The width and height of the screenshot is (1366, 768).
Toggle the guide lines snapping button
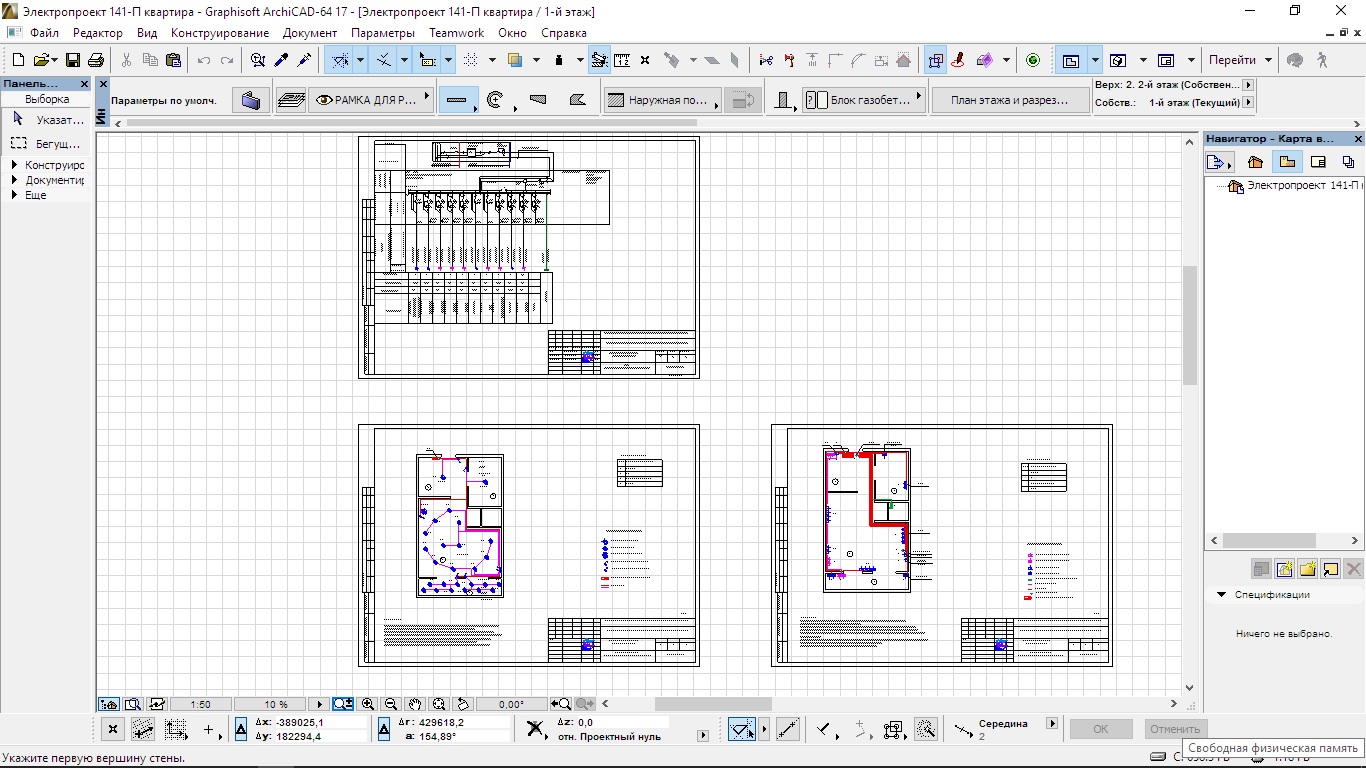(341, 60)
